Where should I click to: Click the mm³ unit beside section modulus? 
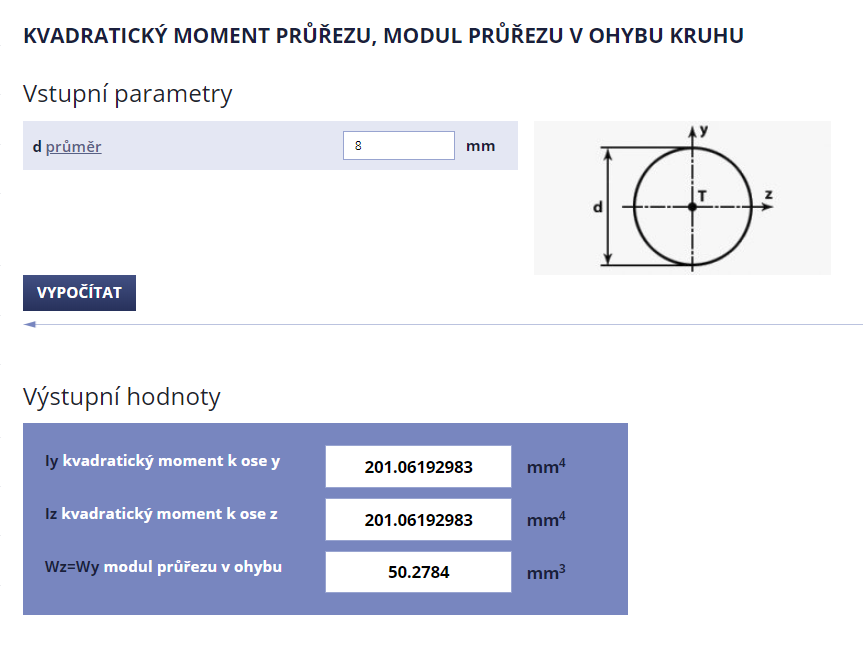(x=546, y=573)
